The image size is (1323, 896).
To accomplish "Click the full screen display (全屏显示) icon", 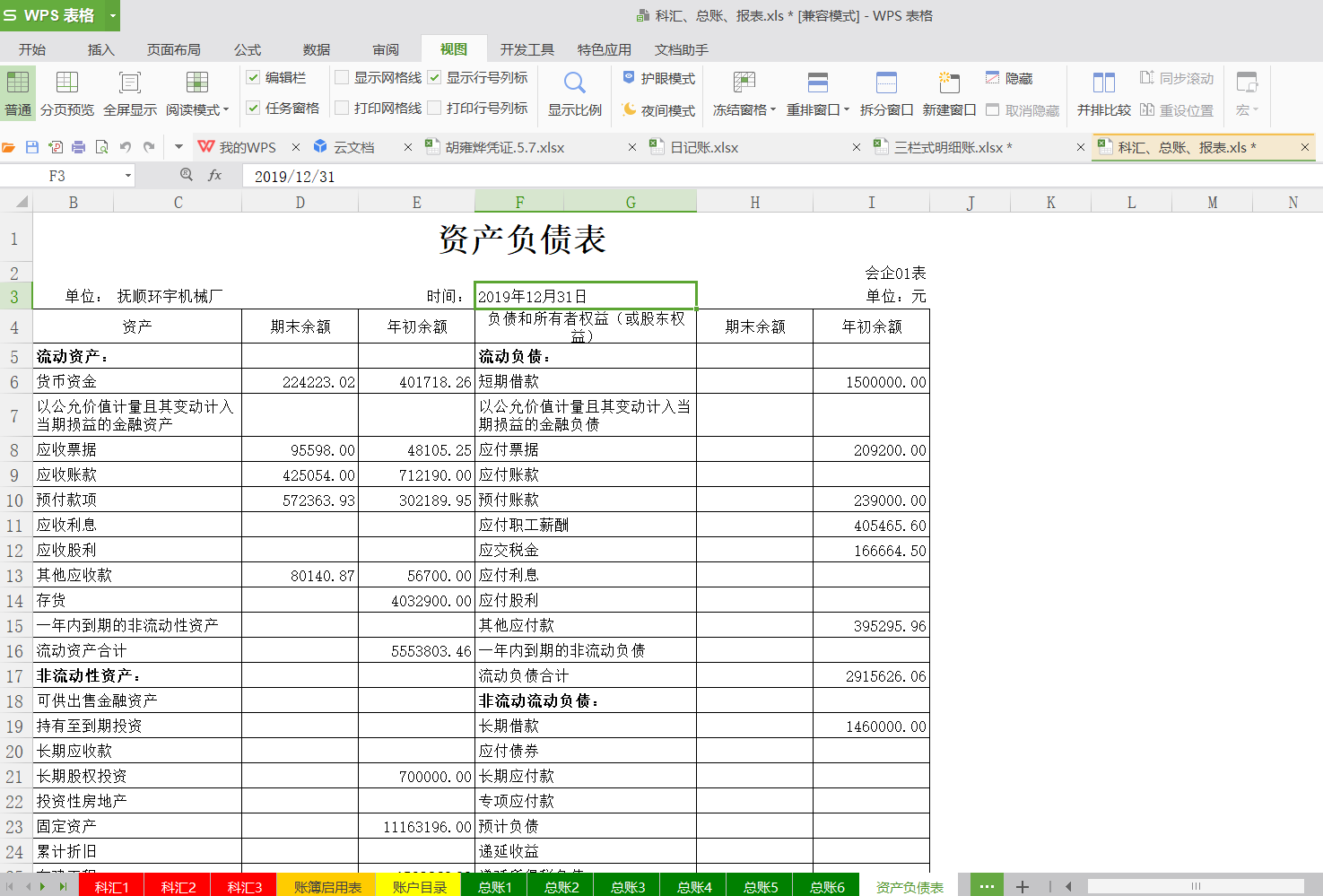I will [x=130, y=93].
